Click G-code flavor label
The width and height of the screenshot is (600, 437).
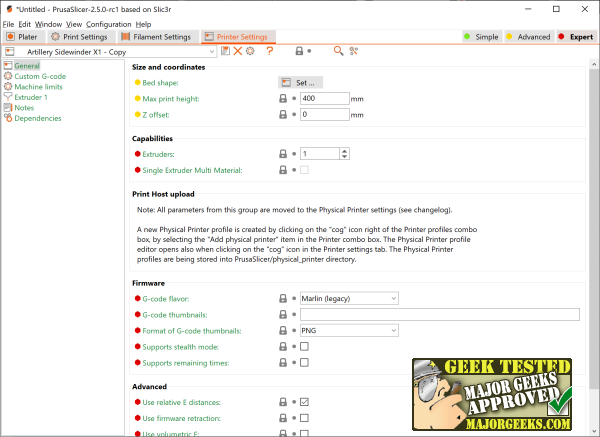pyautogui.click(x=166, y=298)
